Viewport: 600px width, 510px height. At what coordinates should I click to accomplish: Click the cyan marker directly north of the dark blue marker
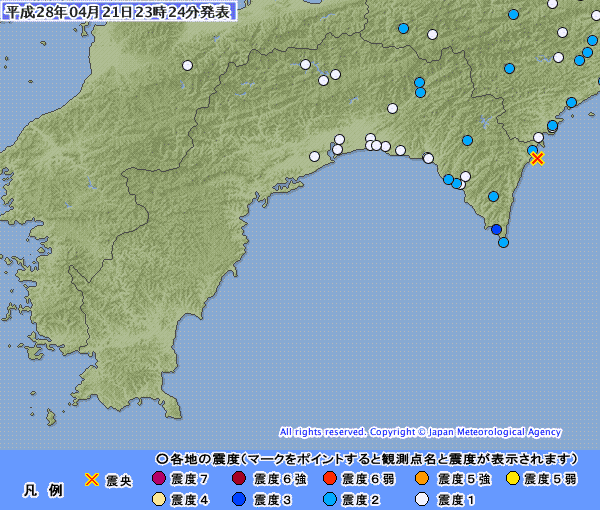pos(493,197)
